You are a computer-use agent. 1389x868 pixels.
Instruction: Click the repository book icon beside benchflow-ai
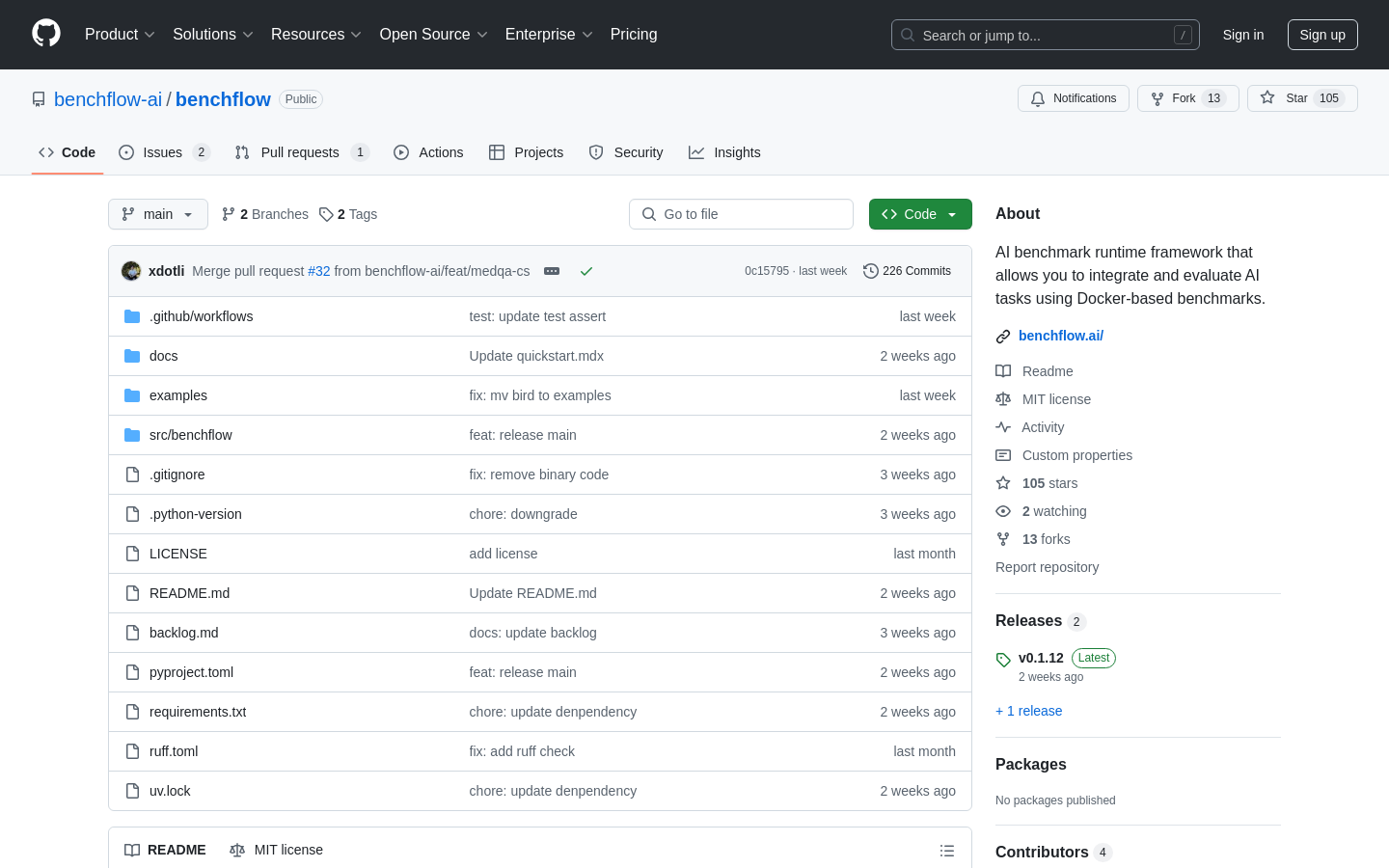[39, 99]
